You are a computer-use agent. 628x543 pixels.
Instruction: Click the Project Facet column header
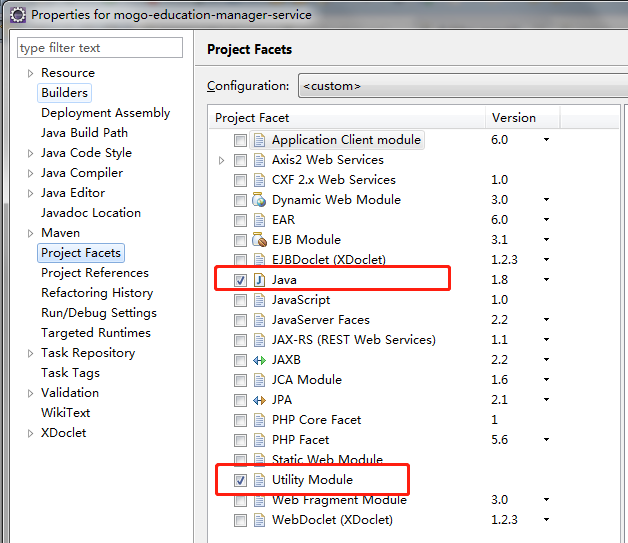(347, 118)
